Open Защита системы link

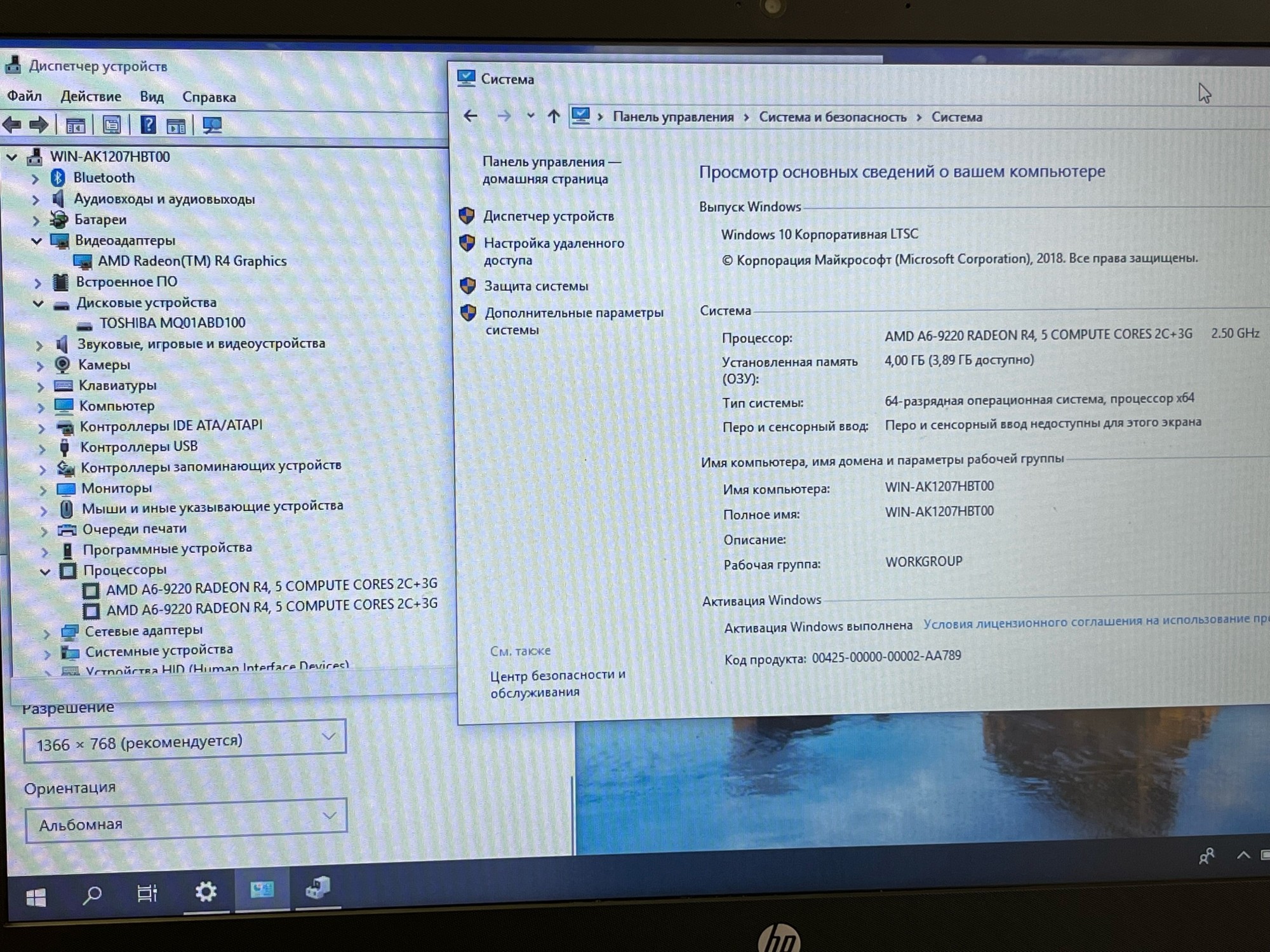(x=536, y=286)
